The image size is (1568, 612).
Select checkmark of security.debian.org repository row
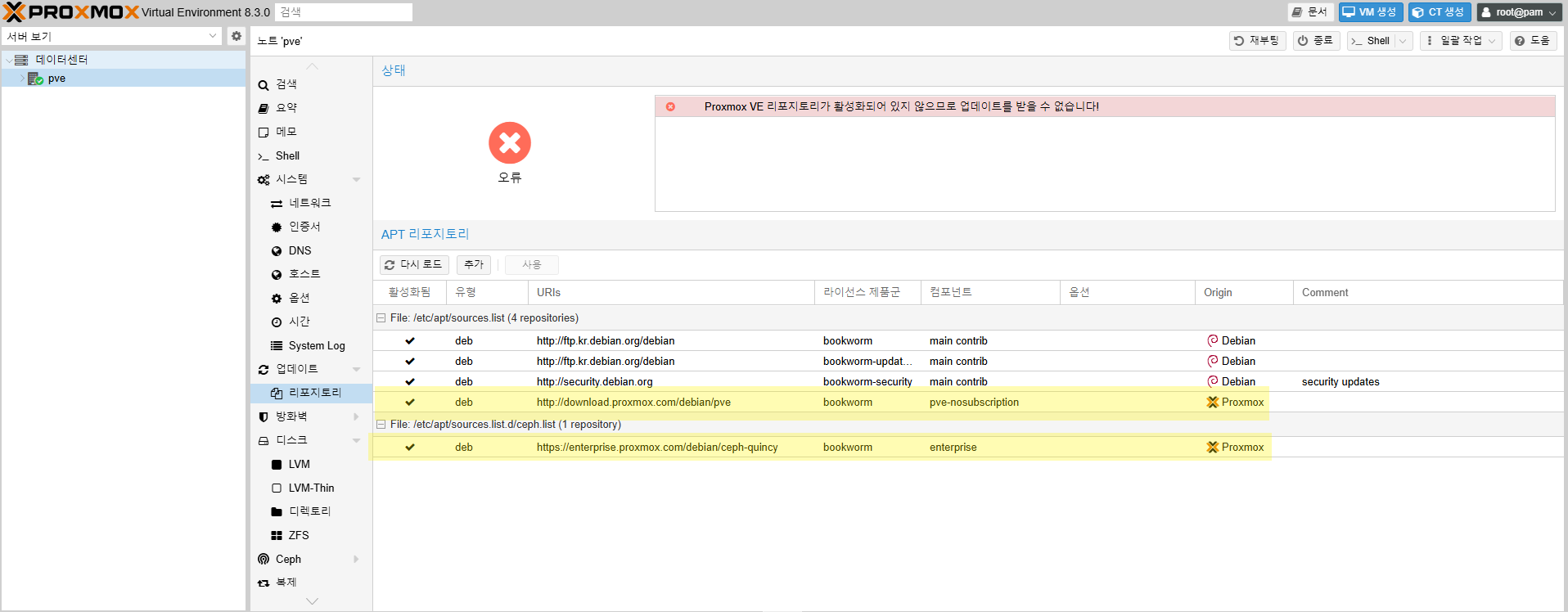click(410, 381)
